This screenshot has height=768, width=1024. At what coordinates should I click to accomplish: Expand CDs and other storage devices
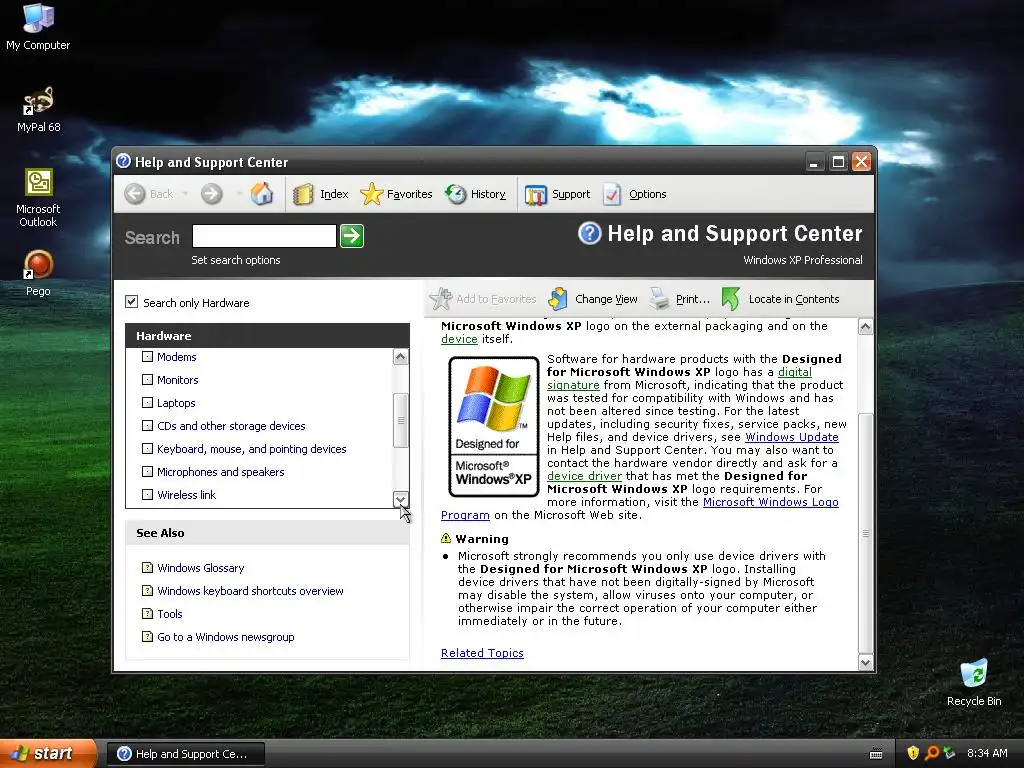point(148,426)
